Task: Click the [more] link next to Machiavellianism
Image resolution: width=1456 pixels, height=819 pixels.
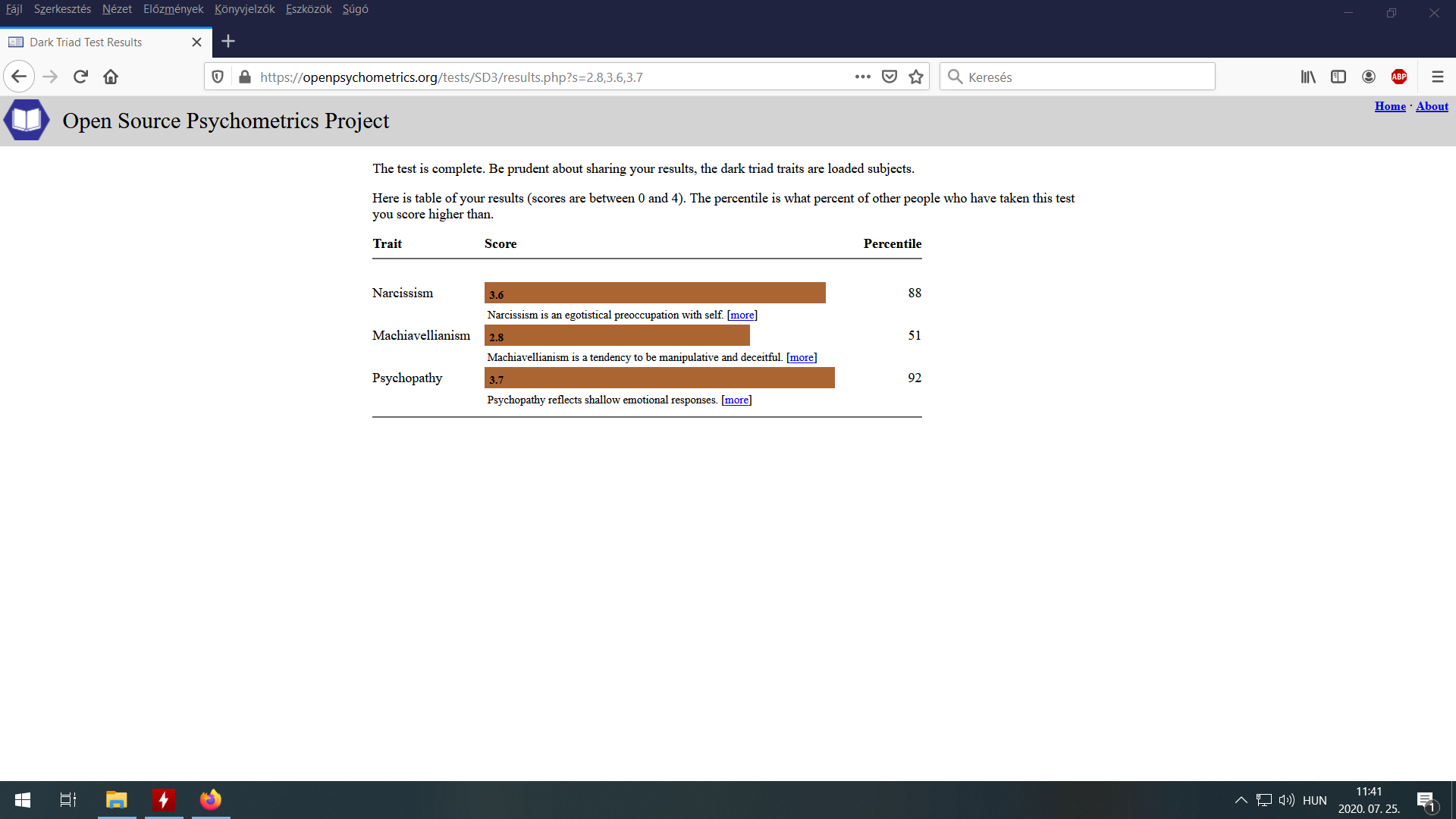Action: point(800,357)
